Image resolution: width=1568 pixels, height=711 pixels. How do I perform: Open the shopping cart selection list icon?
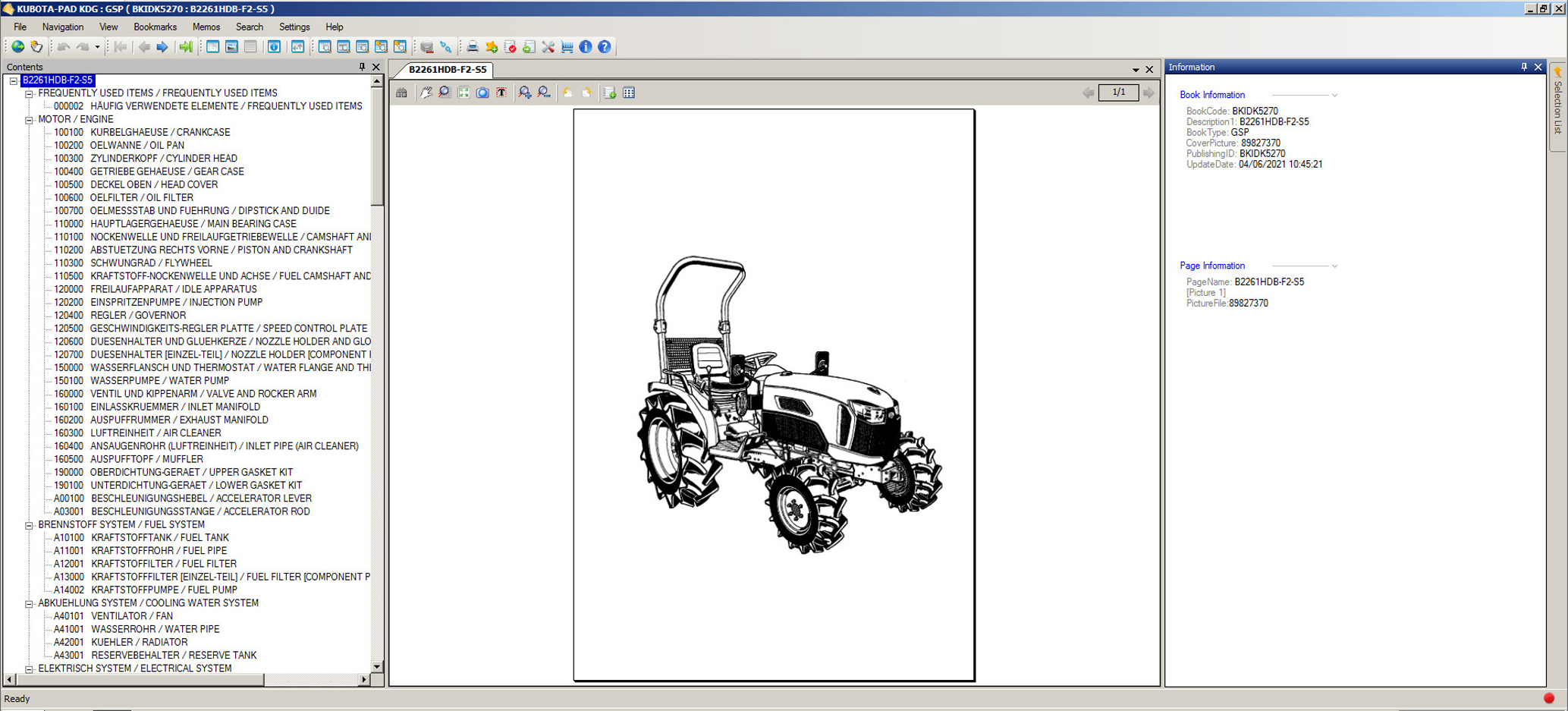click(x=567, y=47)
